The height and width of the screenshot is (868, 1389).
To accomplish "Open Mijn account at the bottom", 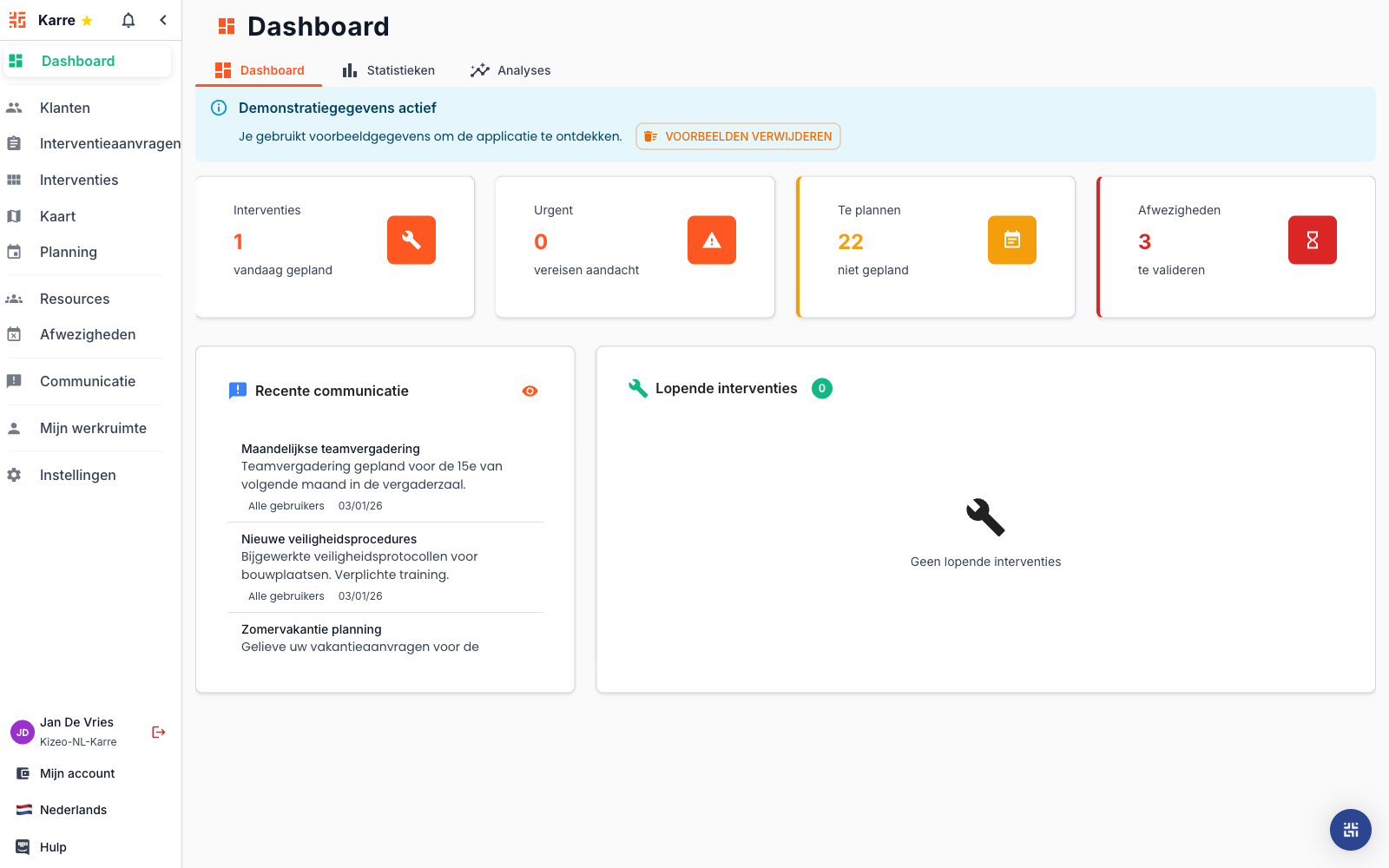I will (x=77, y=773).
